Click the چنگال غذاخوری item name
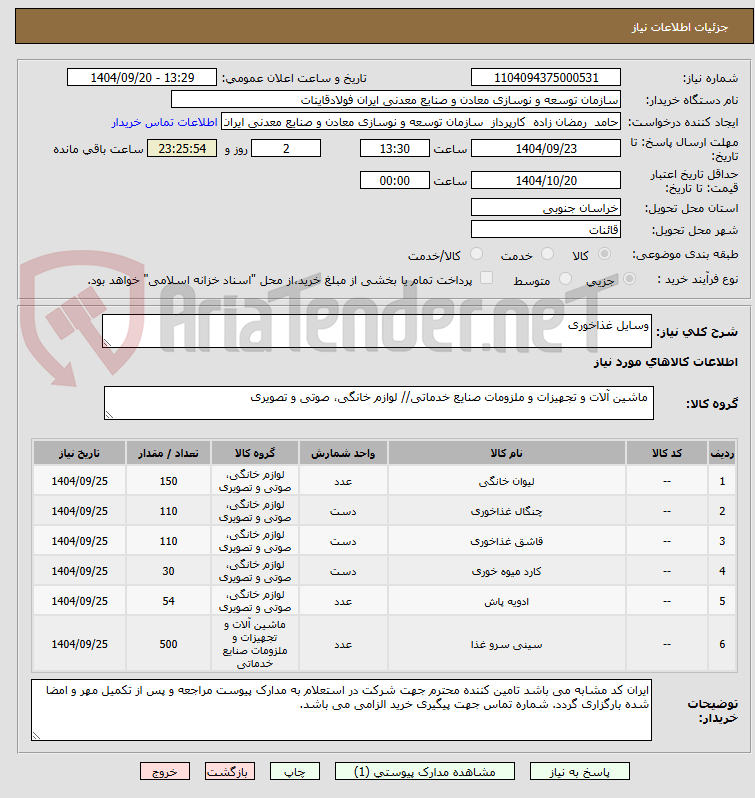Image resolution: width=755 pixels, height=798 pixels. (x=506, y=511)
